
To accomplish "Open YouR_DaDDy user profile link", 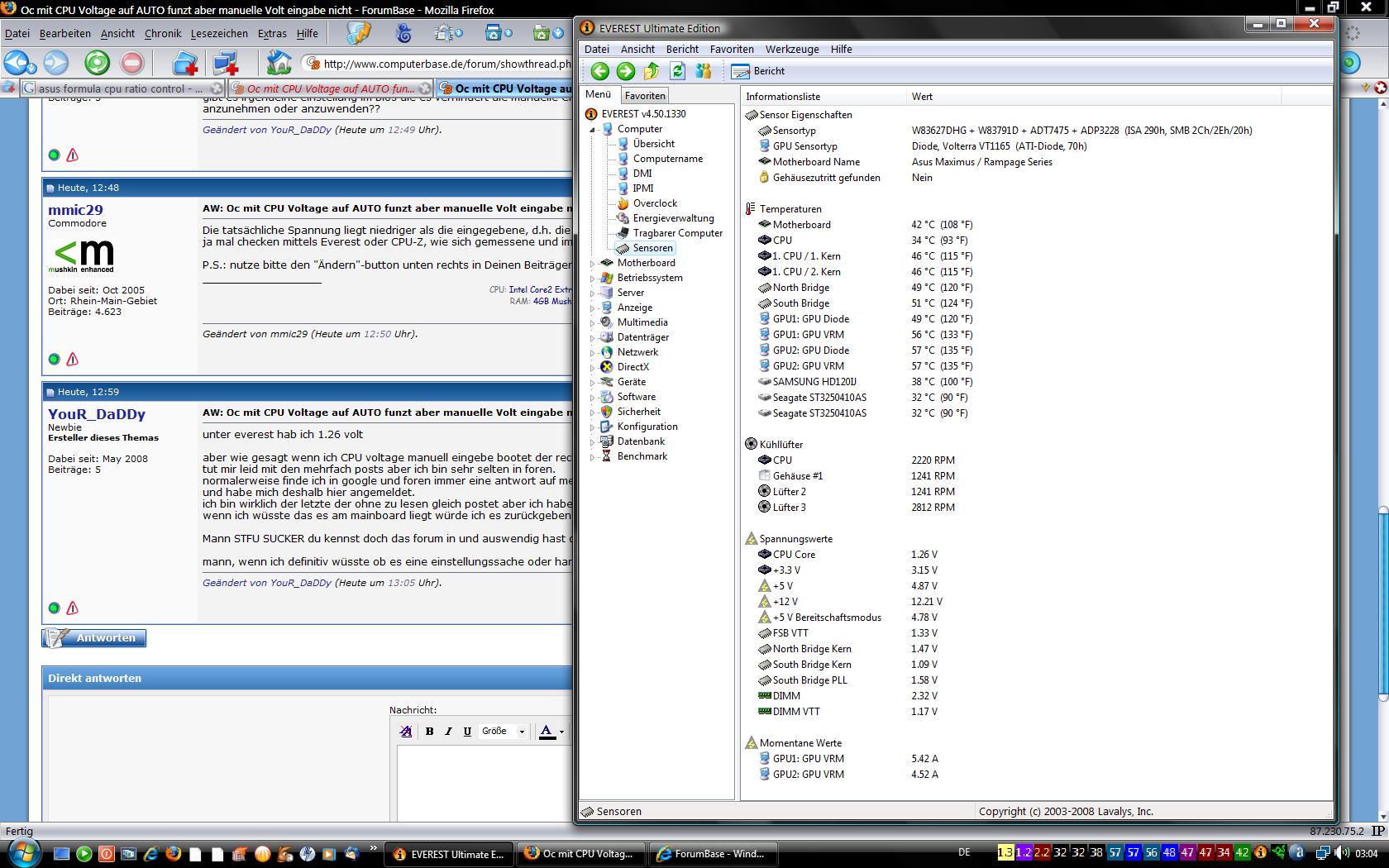I will pyautogui.click(x=97, y=414).
